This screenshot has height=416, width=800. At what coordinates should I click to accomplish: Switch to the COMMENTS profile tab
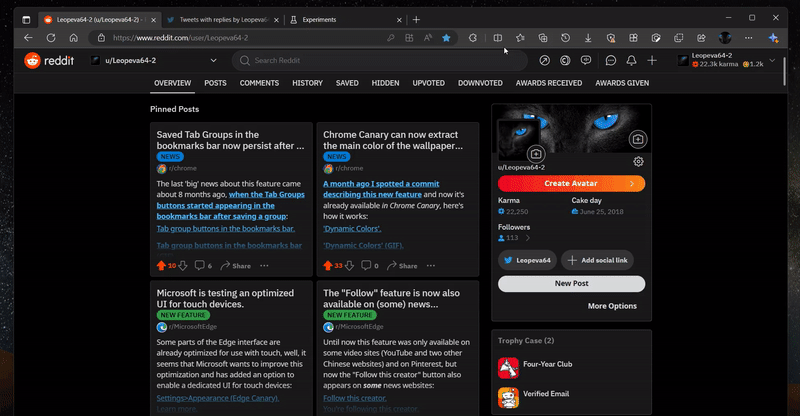point(259,83)
